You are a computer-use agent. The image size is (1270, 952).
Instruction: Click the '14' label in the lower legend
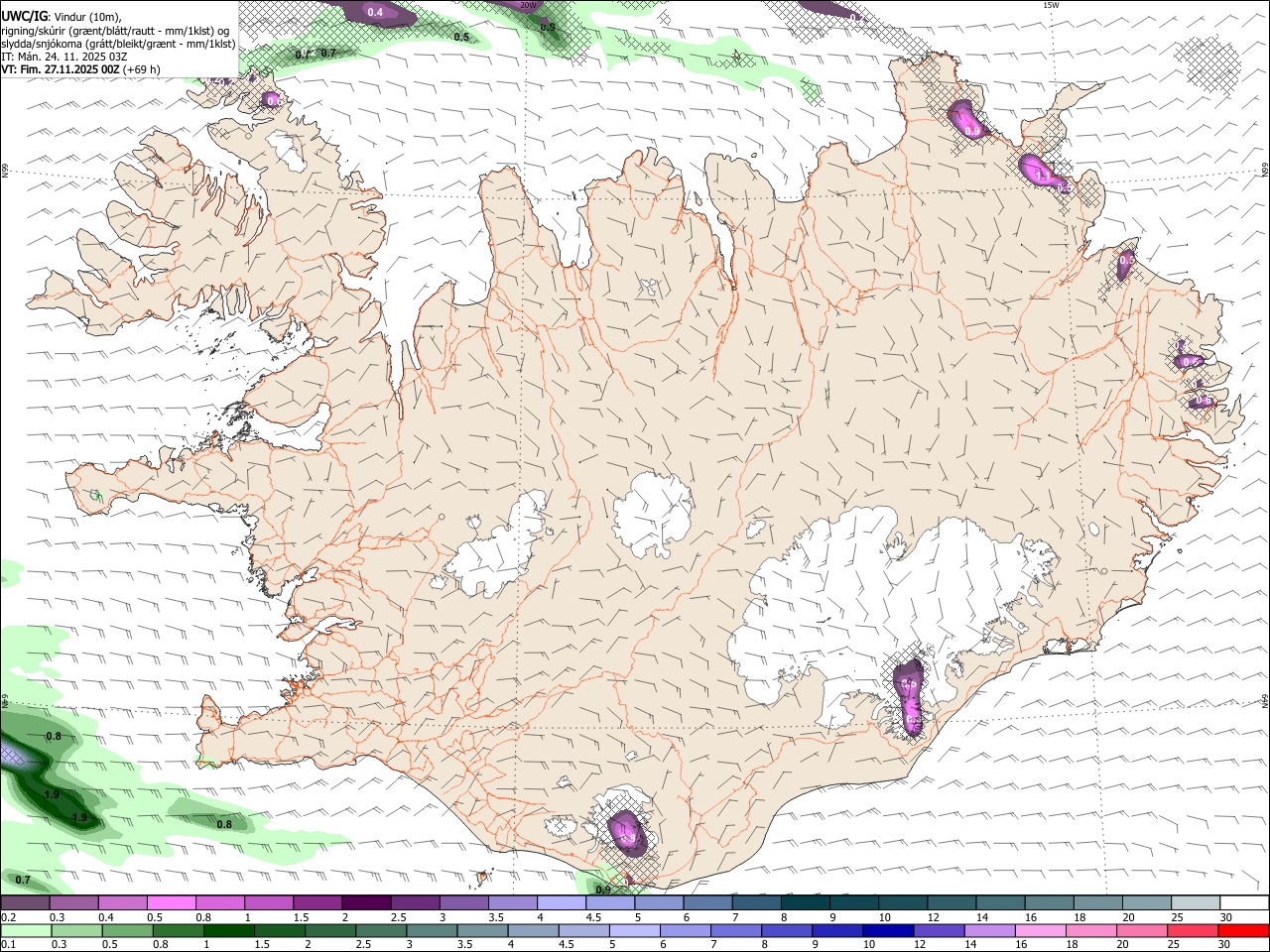(x=970, y=944)
